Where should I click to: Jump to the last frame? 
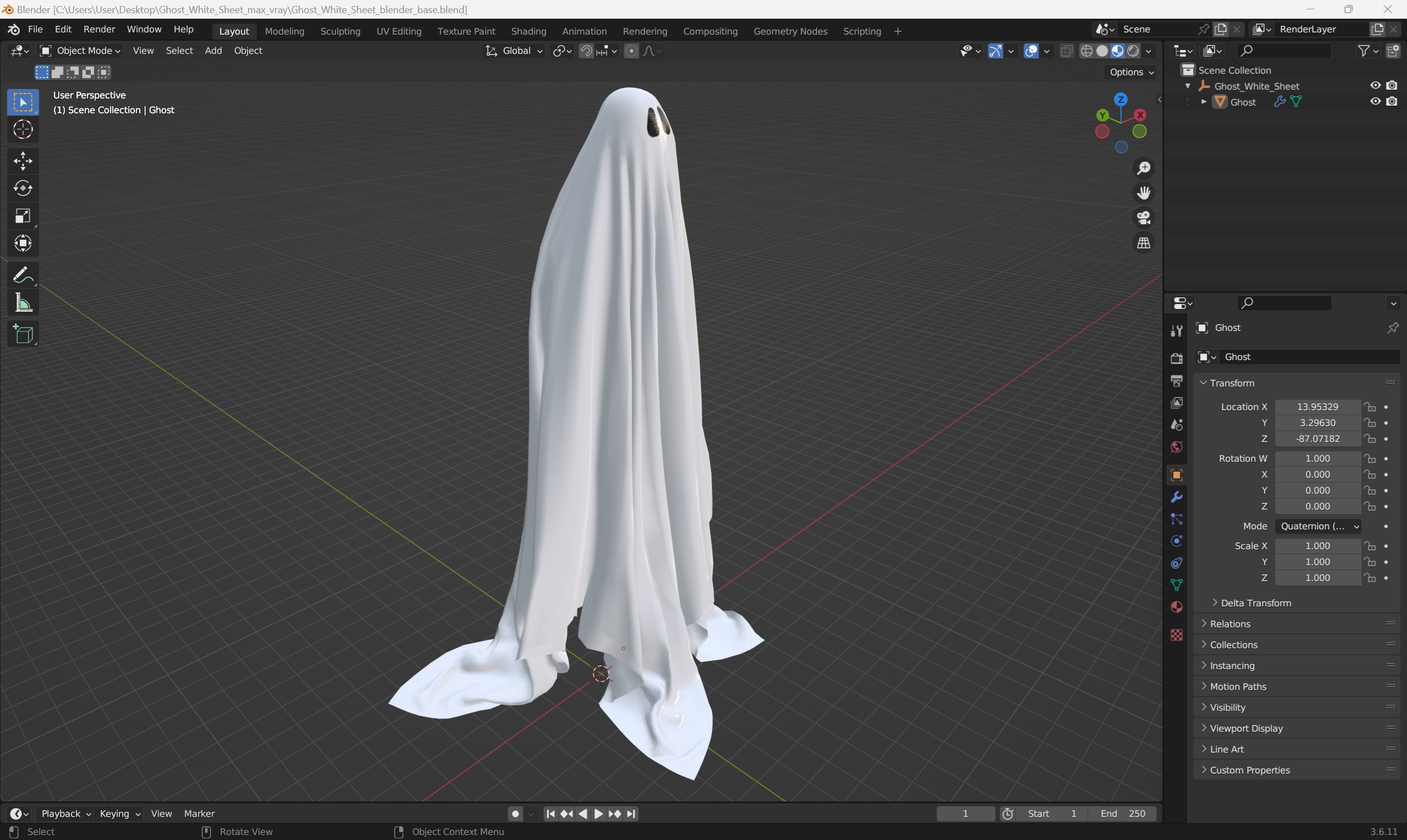(632, 814)
